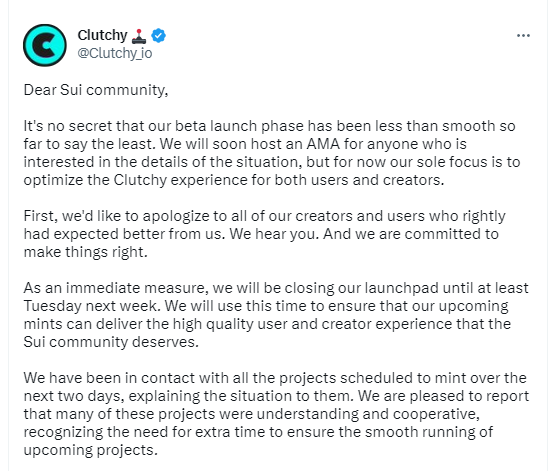Click the blue verified badge

coord(159,35)
